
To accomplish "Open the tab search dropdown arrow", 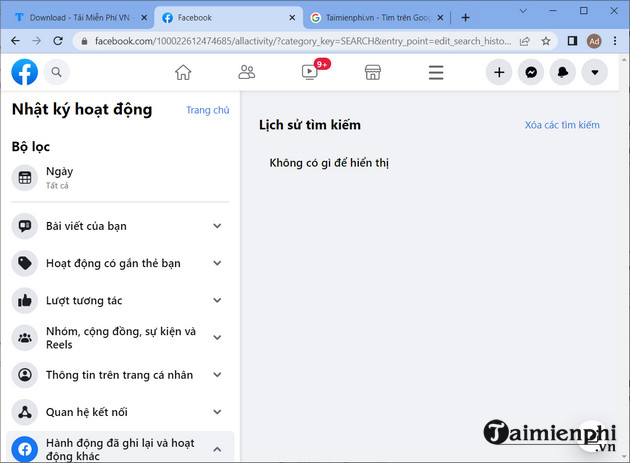I will pyautogui.click(x=523, y=11).
